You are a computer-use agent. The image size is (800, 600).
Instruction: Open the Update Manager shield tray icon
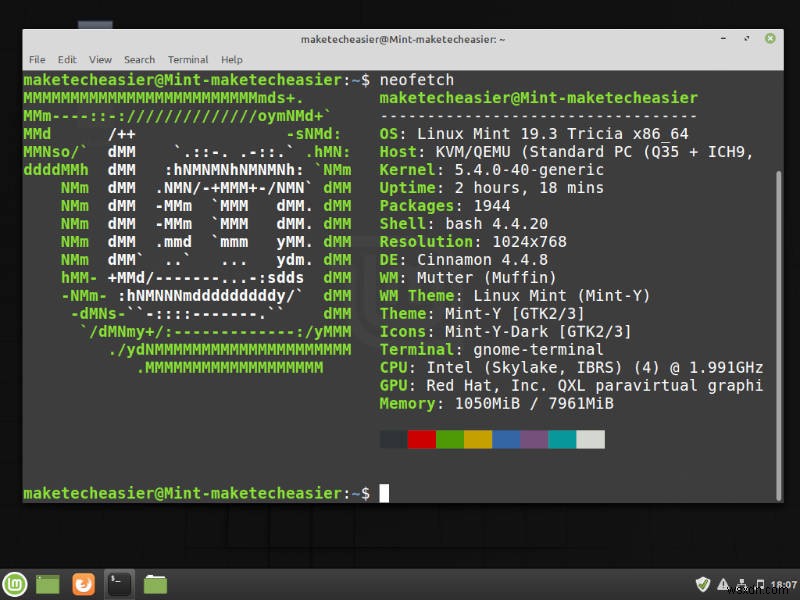(x=702, y=584)
